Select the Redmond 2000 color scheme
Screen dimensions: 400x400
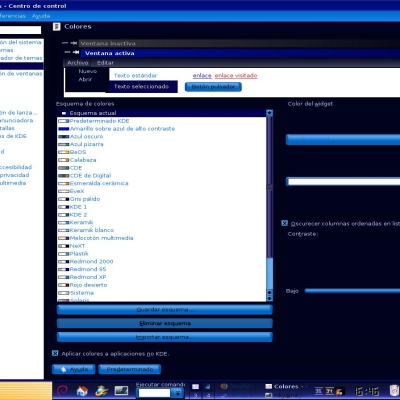(x=162, y=261)
